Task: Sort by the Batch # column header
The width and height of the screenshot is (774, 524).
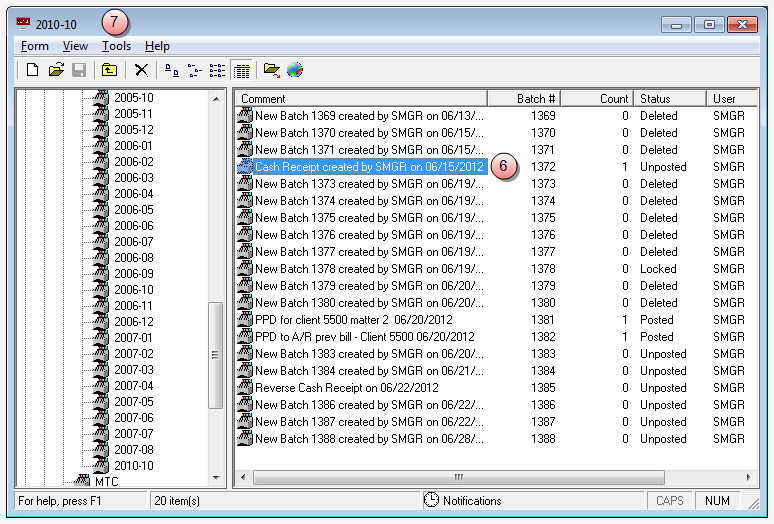Action: point(524,99)
